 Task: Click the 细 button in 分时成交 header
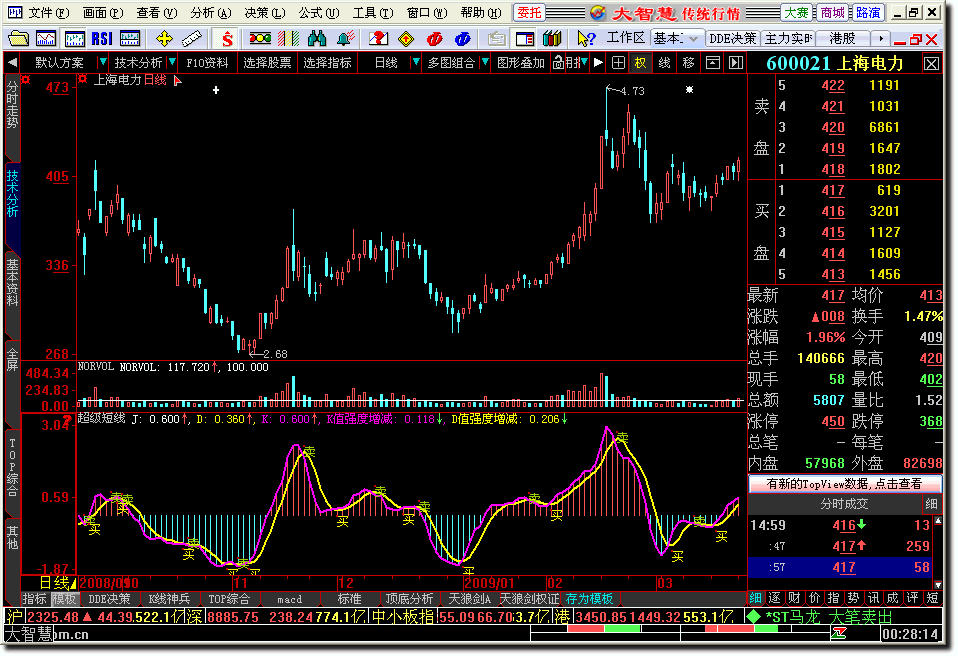coord(931,504)
